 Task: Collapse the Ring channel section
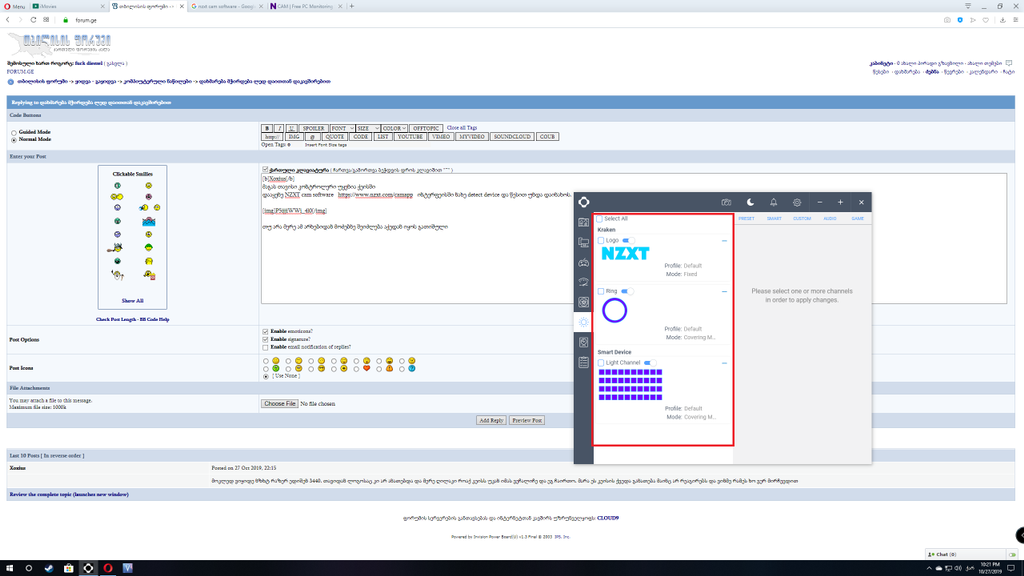pyautogui.click(x=724, y=291)
